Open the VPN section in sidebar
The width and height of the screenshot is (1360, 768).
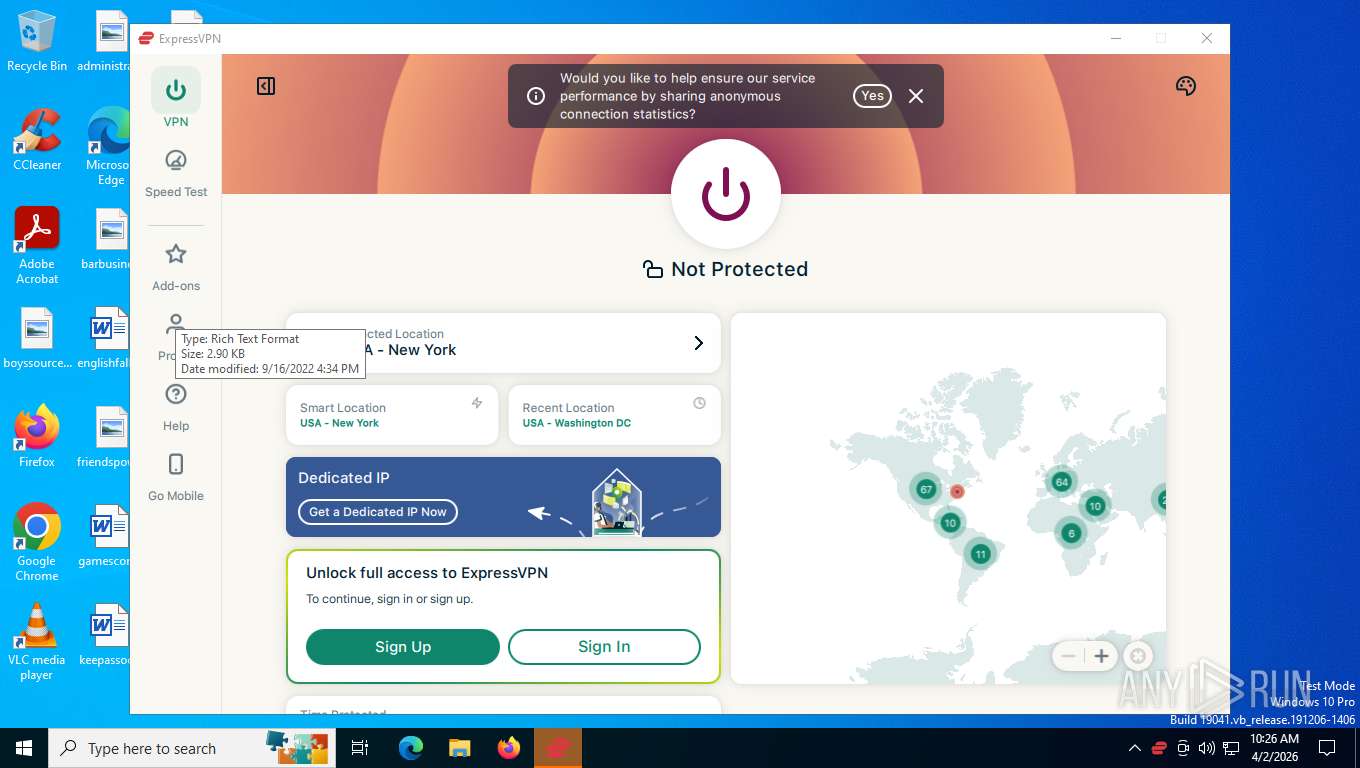[x=176, y=99]
